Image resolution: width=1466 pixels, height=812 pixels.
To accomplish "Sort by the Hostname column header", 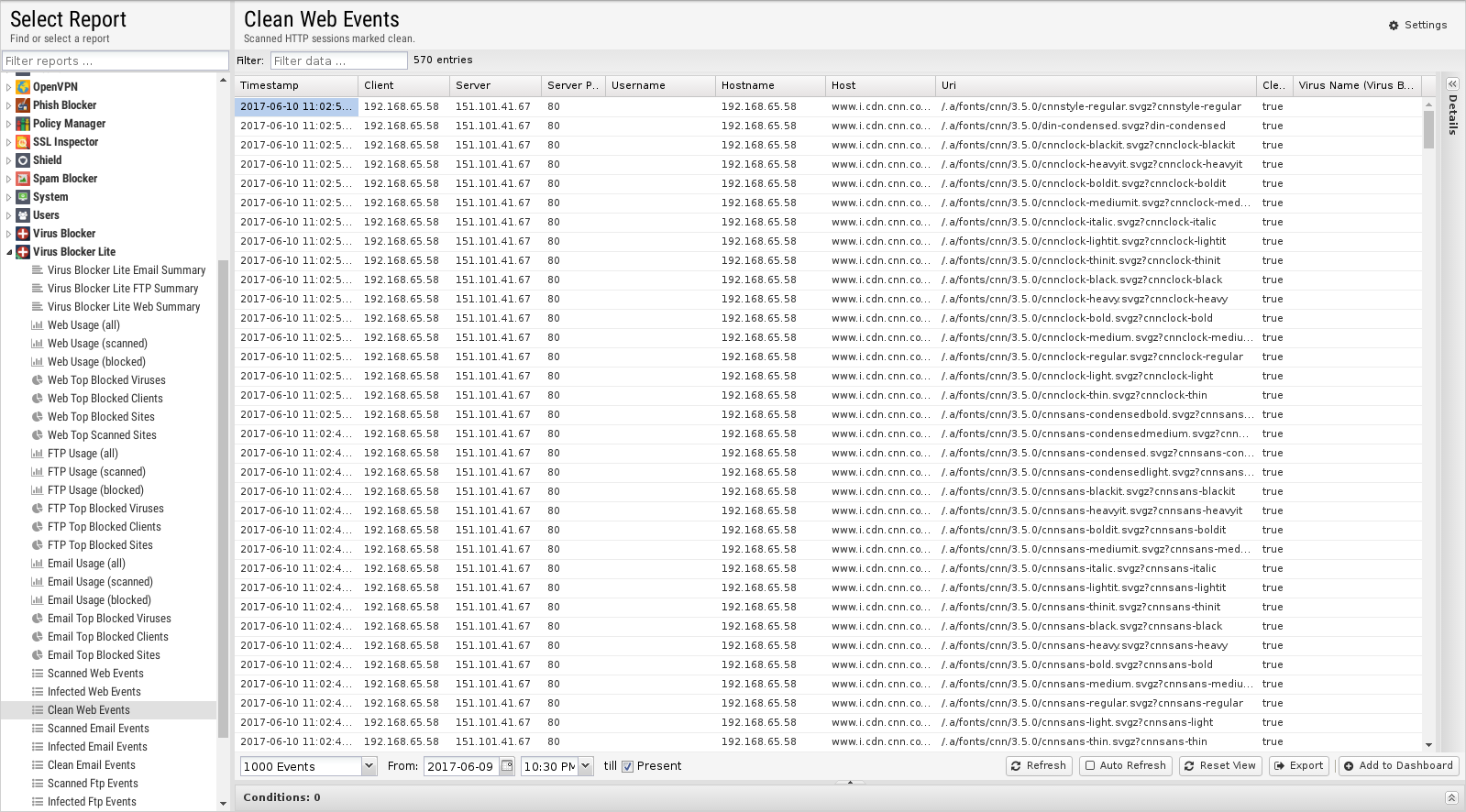I will tap(770, 85).
